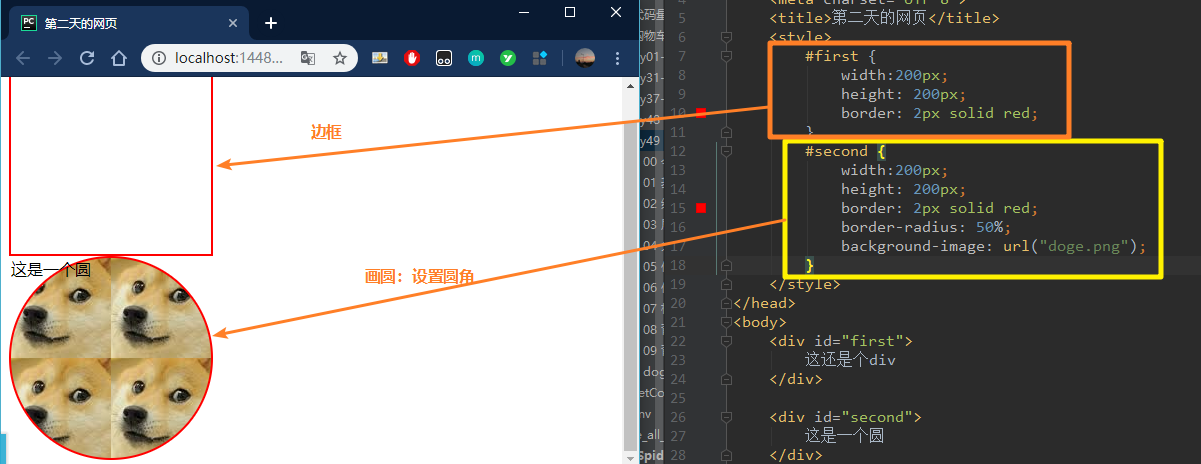This screenshot has height=464, width=1201.
Task: Click the <body> tag line
Action: (760, 322)
